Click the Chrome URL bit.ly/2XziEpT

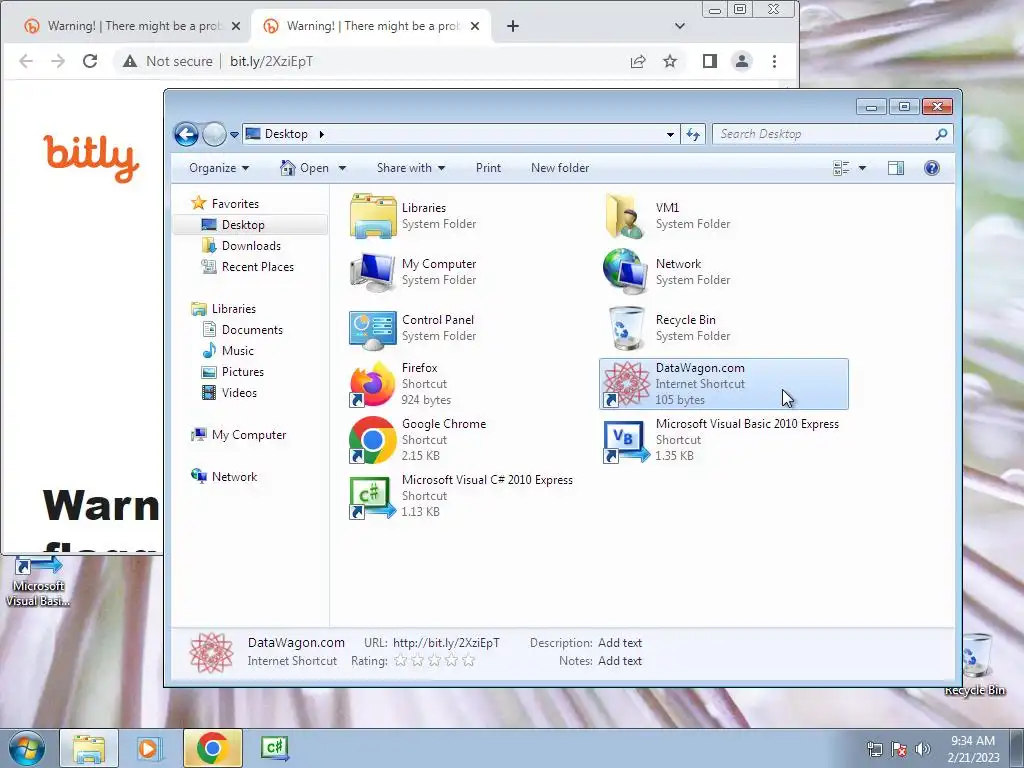272,61
